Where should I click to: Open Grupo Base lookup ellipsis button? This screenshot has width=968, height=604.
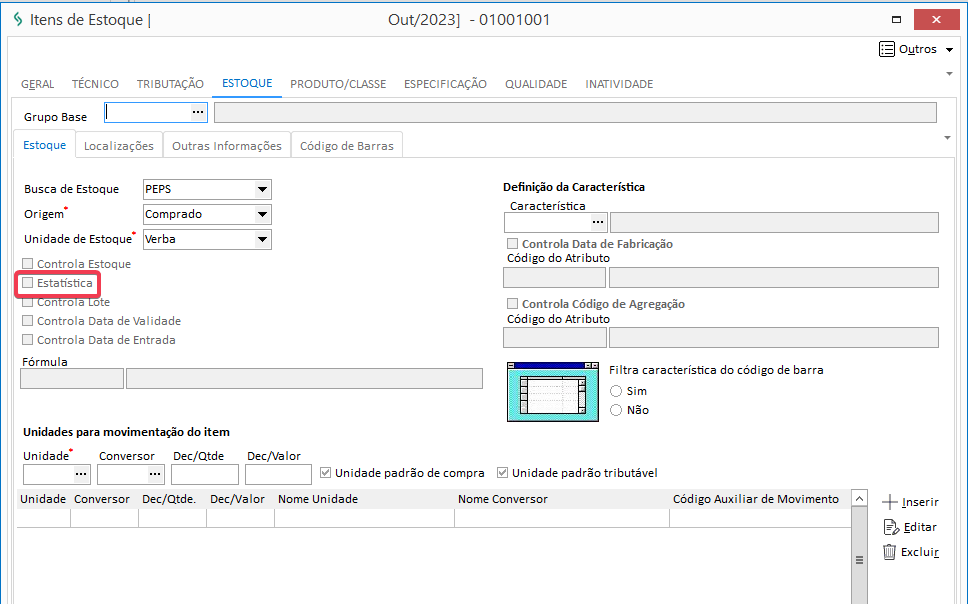(x=198, y=113)
